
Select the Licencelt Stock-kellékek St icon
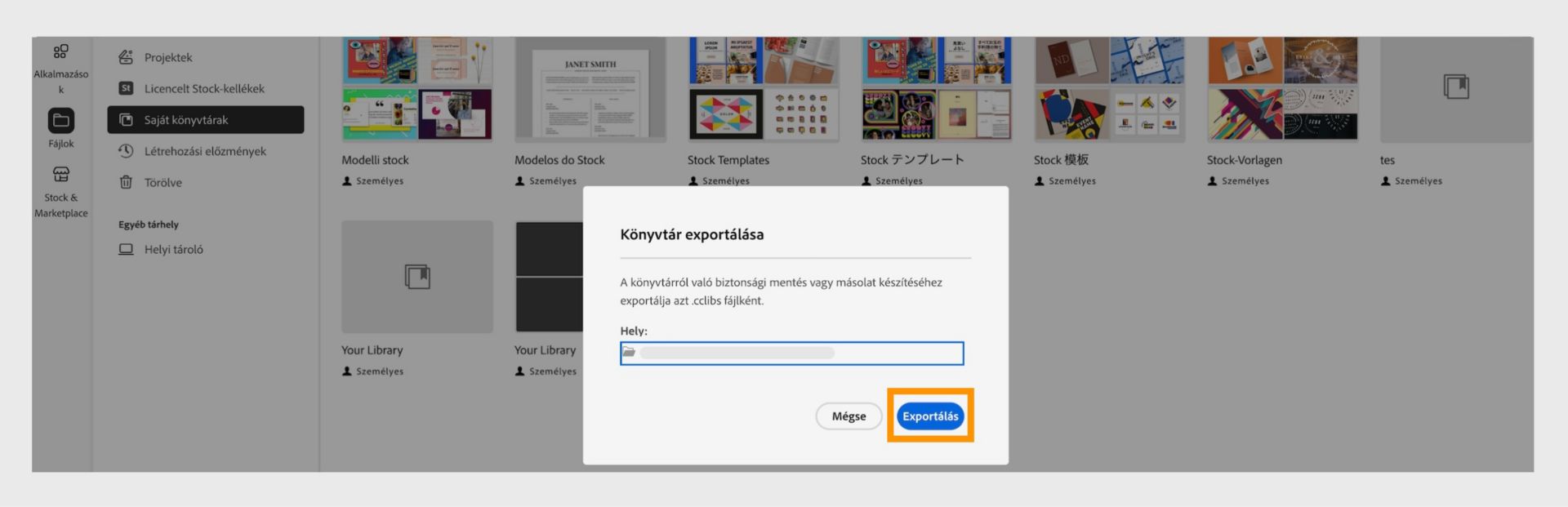(126, 88)
